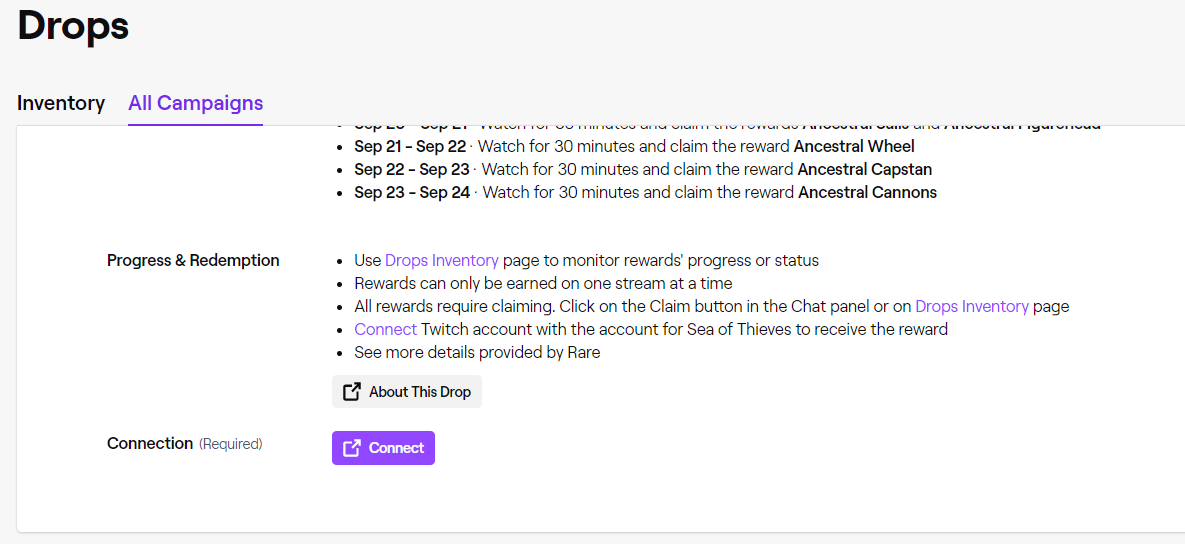Click the Sep 21 - Sep 22 date range
The image size is (1185, 544).
(x=410, y=146)
